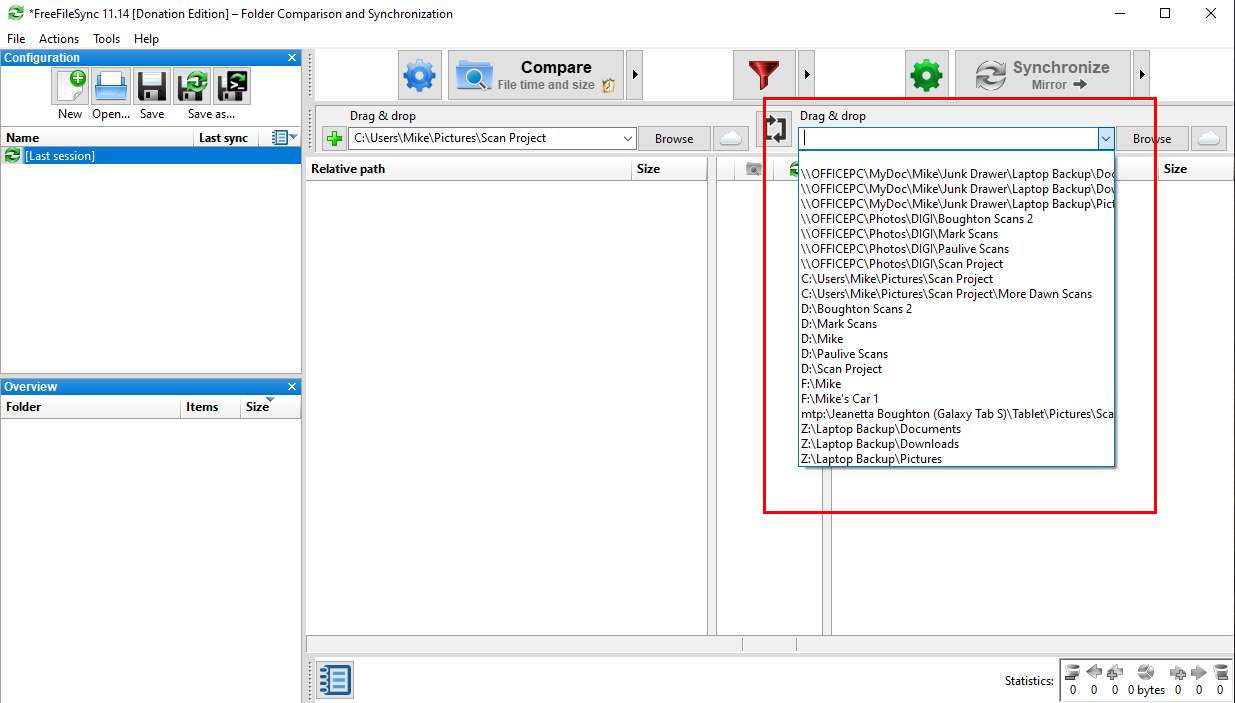Image resolution: width=1235 pixels, height=703 pixels.
Task: Select \\OFFICEPC\Photos\DIGI\Paulive Scans path
Action: coord(956,249)
